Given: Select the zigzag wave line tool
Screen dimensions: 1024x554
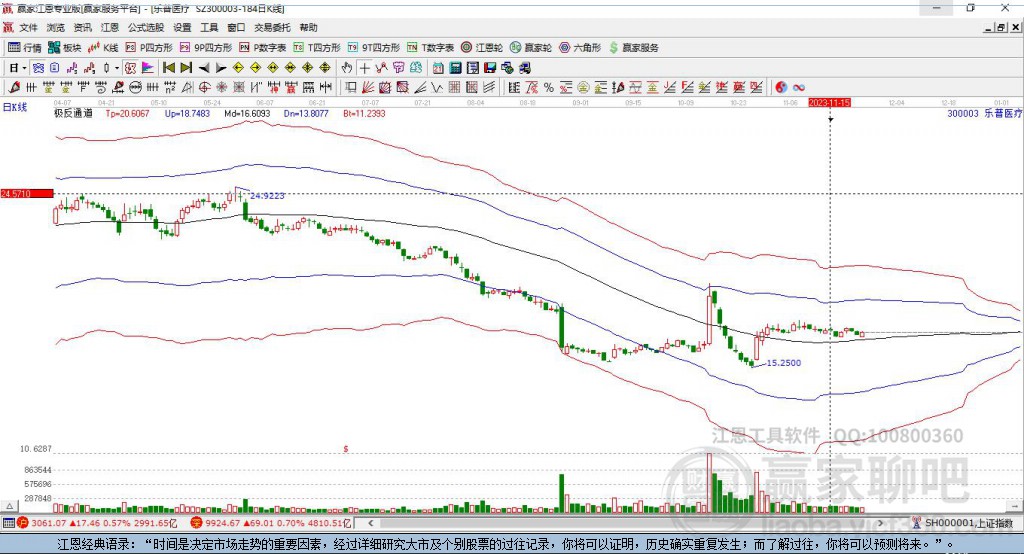Looking at the screenshot, I should 437,88.
